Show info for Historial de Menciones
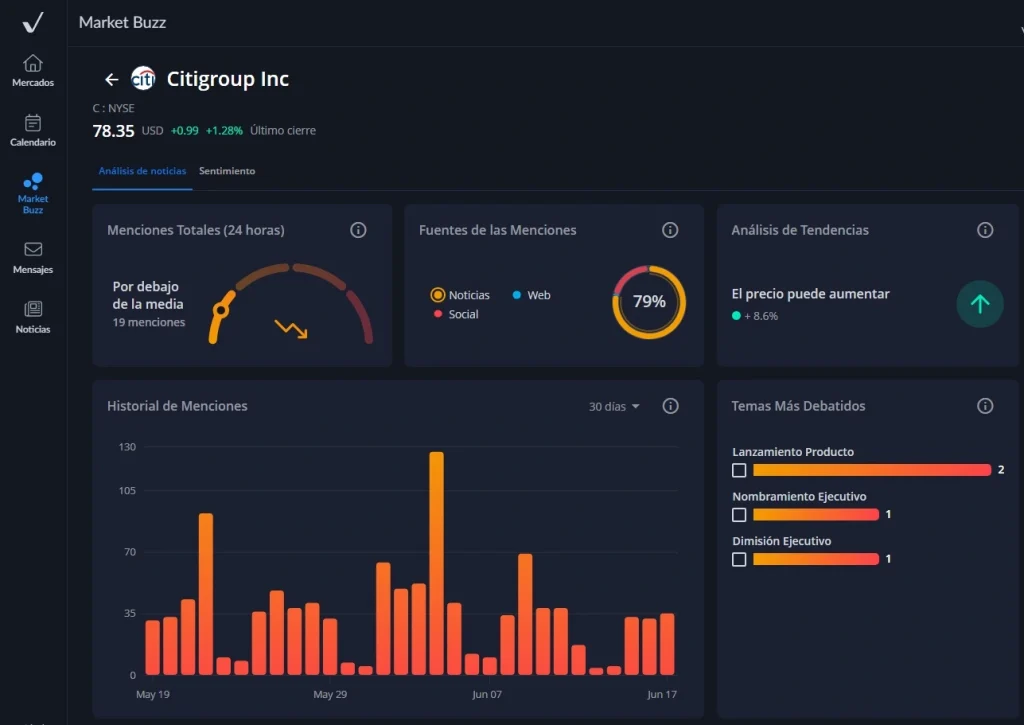 tap(670, 406)
